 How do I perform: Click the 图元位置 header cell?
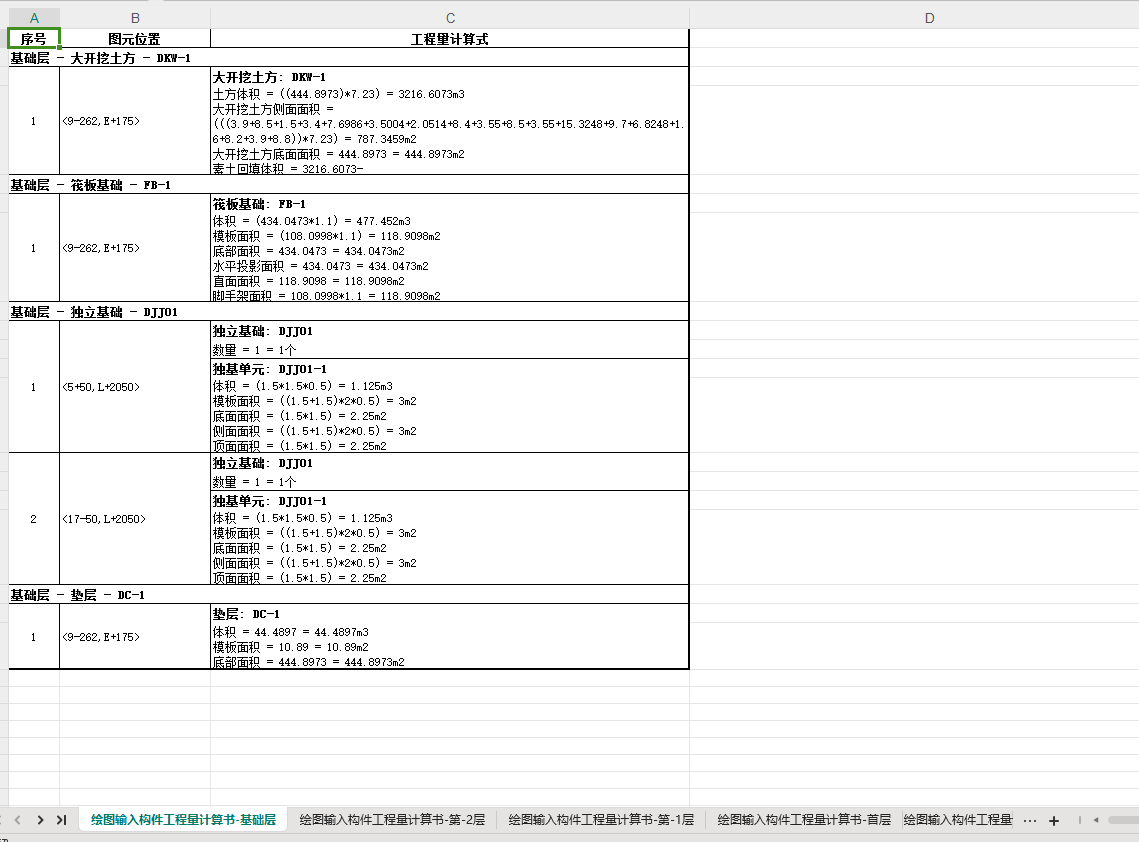(135, 39)
